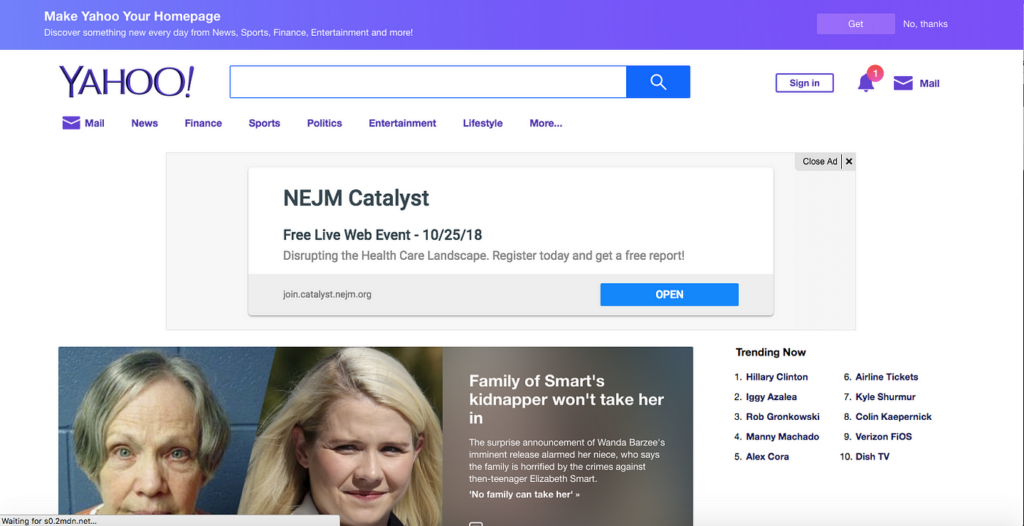The image size is (1024, 526).
Task: Click the Close Ad label
Action: coord(820,161)
